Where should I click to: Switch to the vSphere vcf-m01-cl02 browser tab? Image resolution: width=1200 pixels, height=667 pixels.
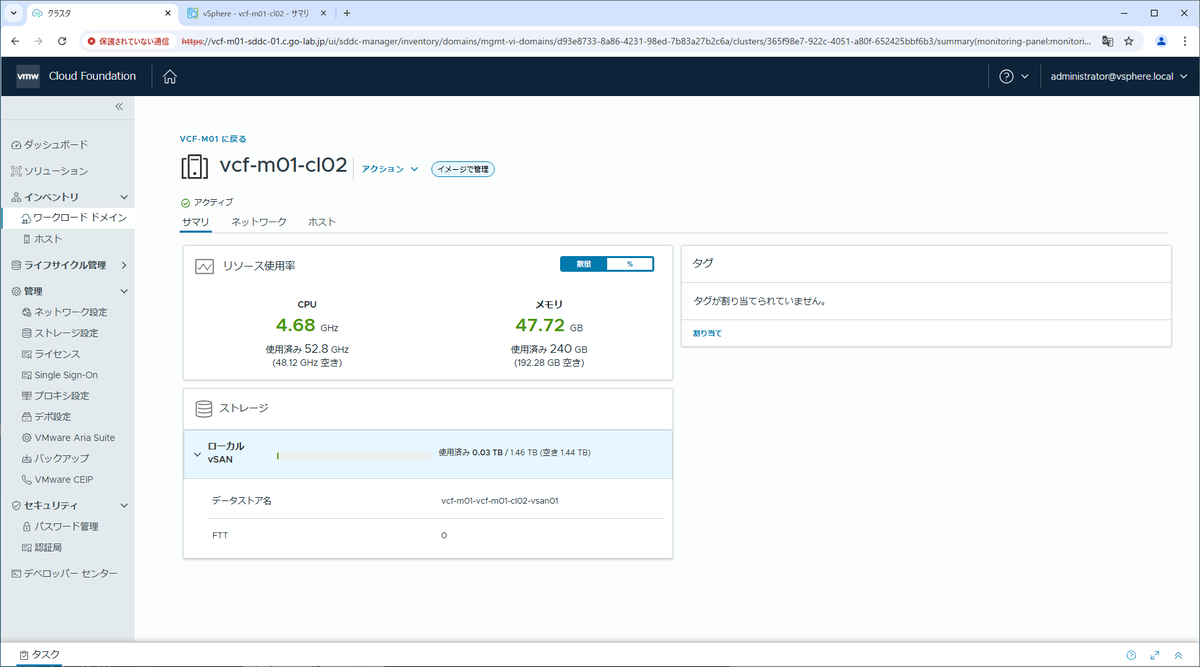tap(255, 13)
